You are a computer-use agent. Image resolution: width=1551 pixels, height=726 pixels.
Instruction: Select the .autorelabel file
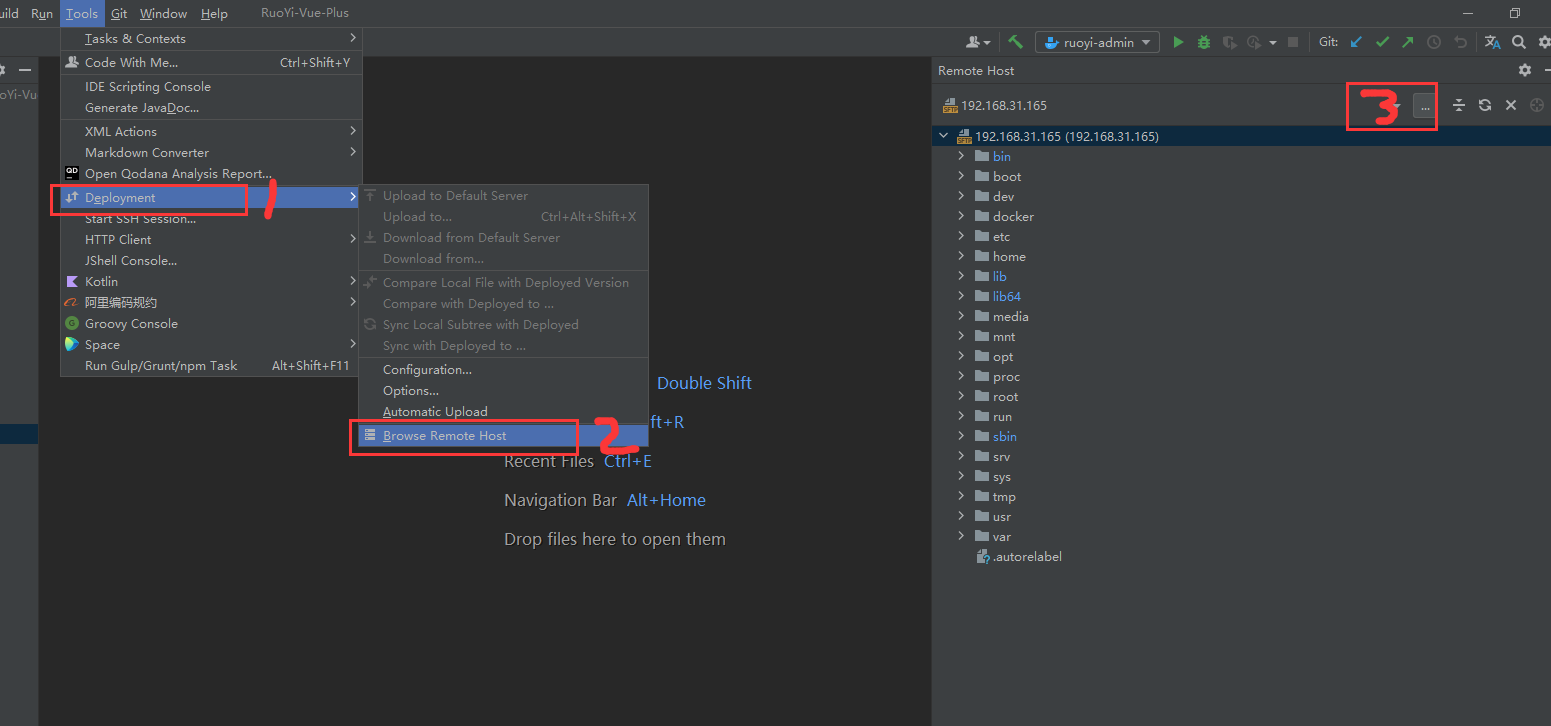point(1019,556)
